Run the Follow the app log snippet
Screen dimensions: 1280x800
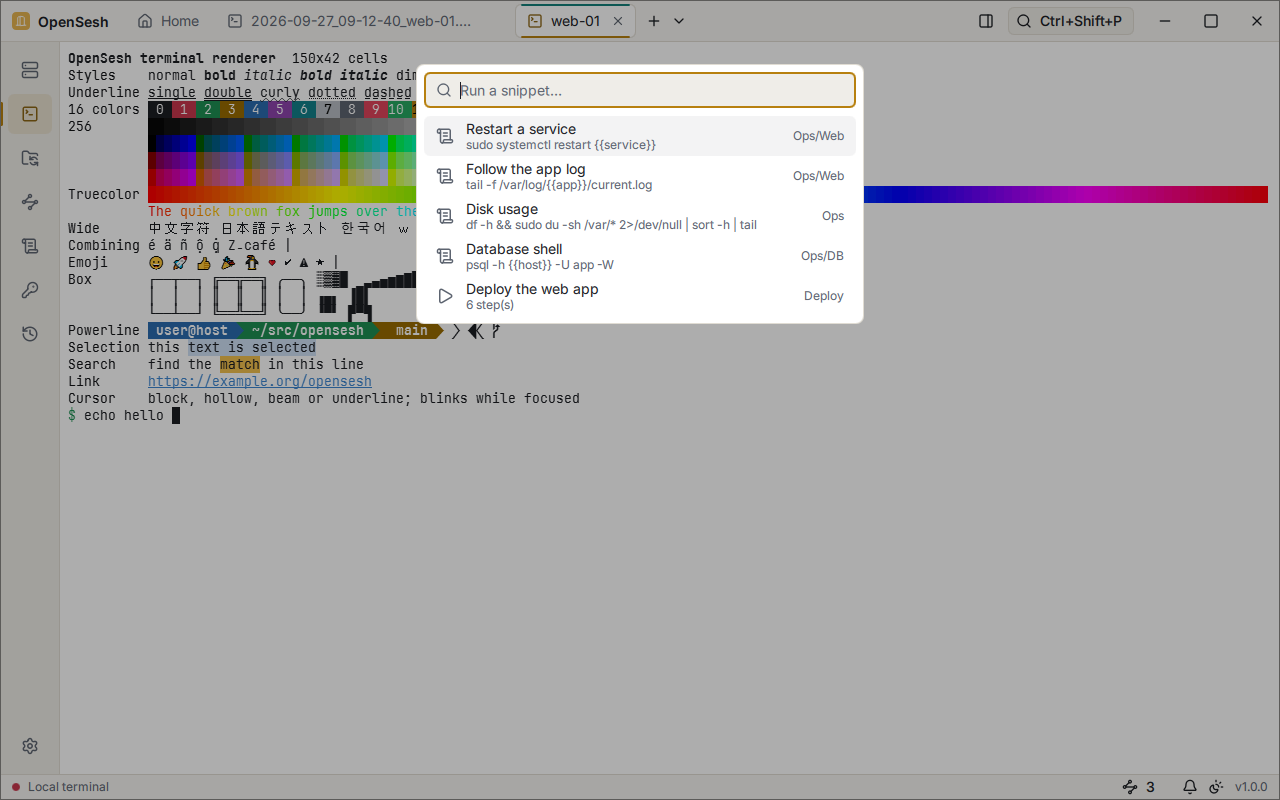(x=640, y=176)
